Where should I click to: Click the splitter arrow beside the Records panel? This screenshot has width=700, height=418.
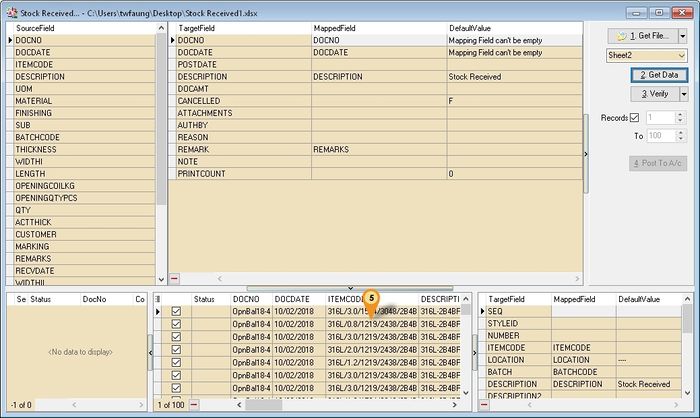coord(587,153)
